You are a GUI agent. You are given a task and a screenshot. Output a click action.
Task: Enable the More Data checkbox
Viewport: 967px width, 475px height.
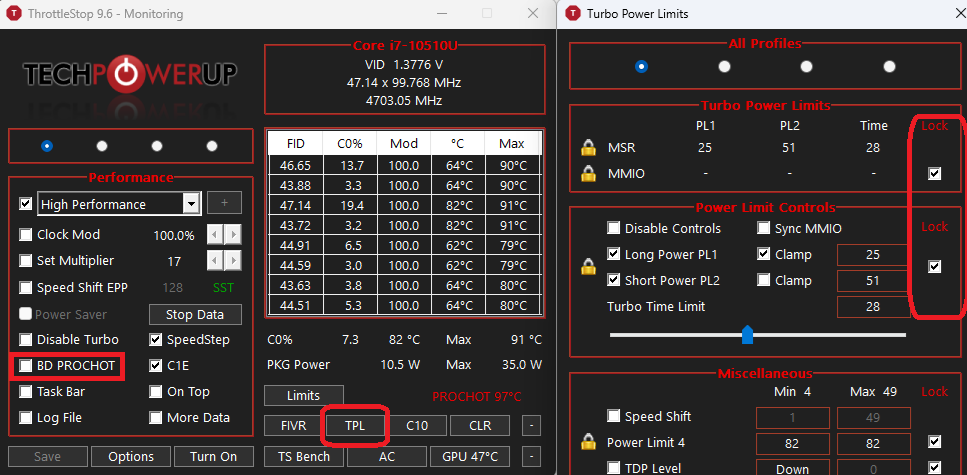(x=155, y=418)
